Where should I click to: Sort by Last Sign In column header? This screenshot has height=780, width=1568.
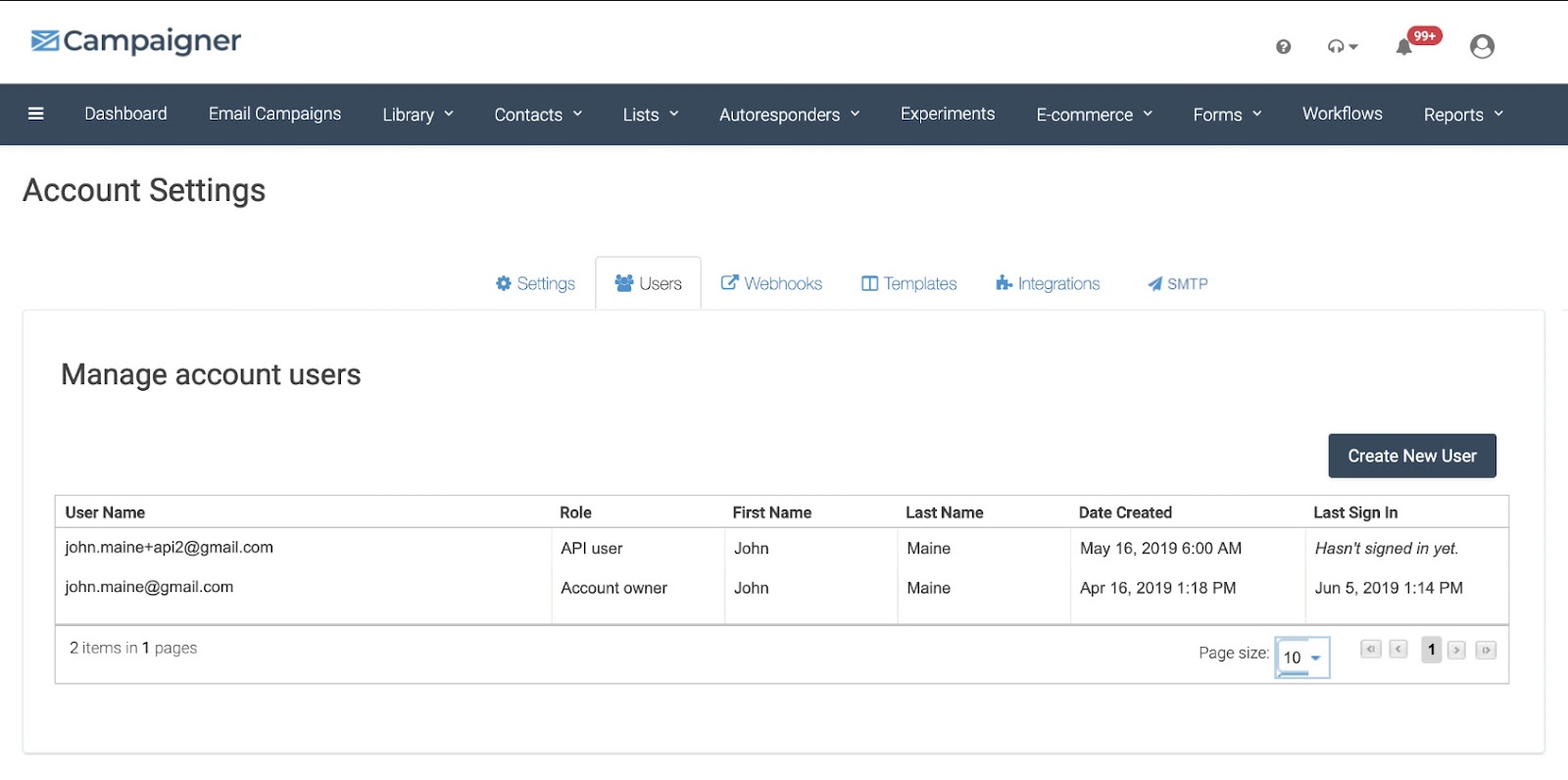[1355, 512]
